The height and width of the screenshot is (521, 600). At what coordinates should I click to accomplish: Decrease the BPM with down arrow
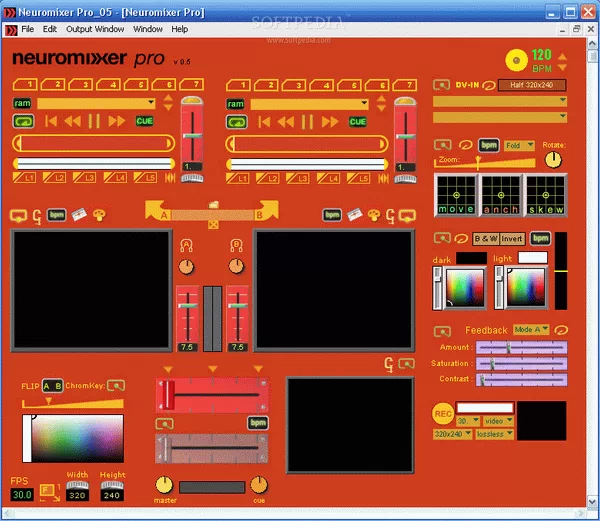click(x=562, y=68)
